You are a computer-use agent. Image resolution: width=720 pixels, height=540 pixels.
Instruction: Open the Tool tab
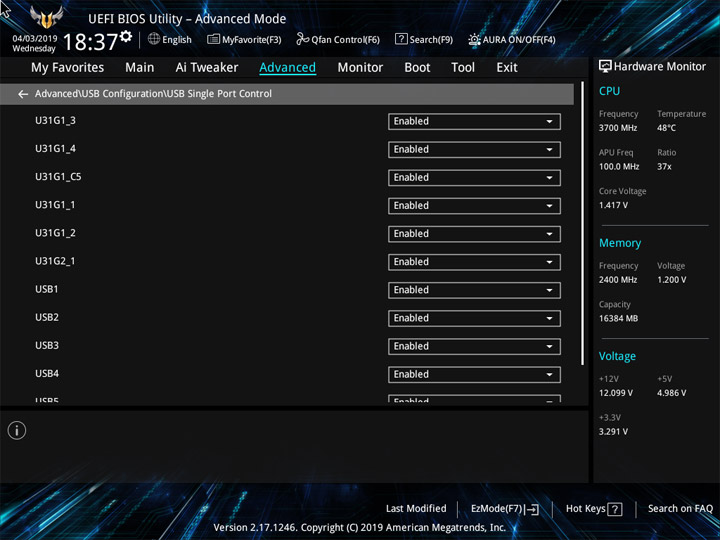point(463,68)
